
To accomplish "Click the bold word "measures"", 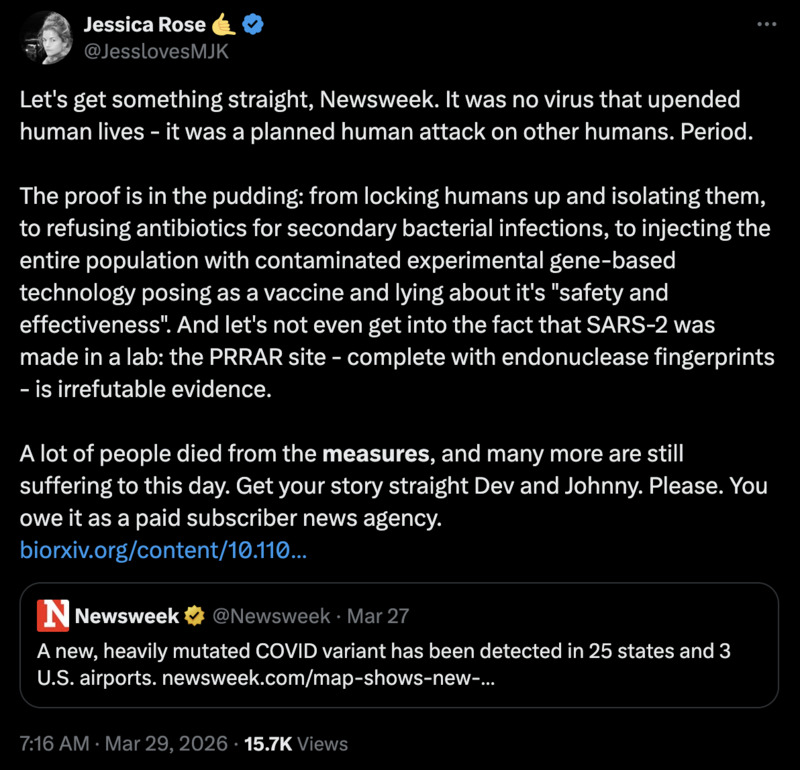I will pyautogui.click(x=375, y=454).
